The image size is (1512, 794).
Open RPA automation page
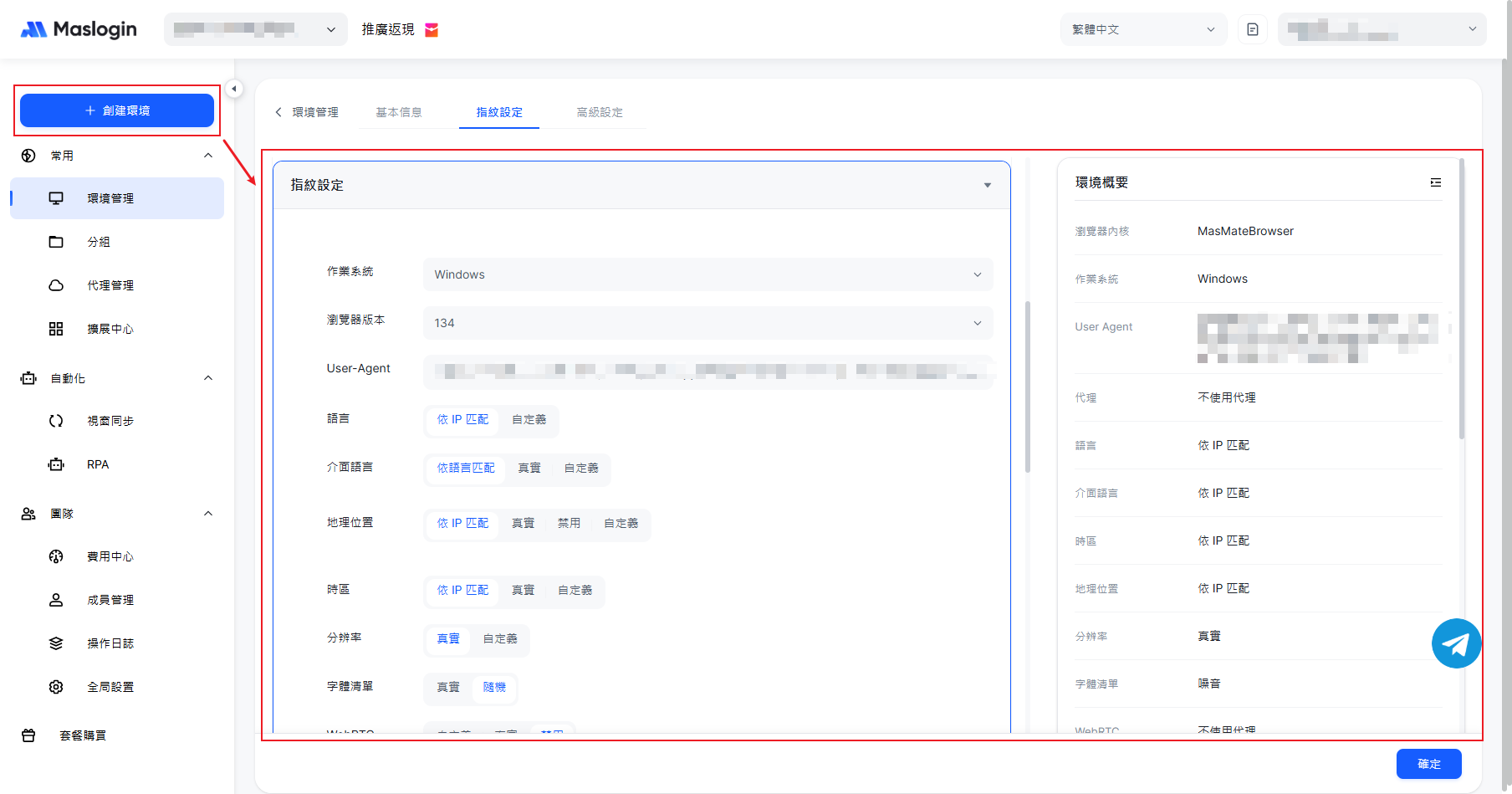[98, 464]
